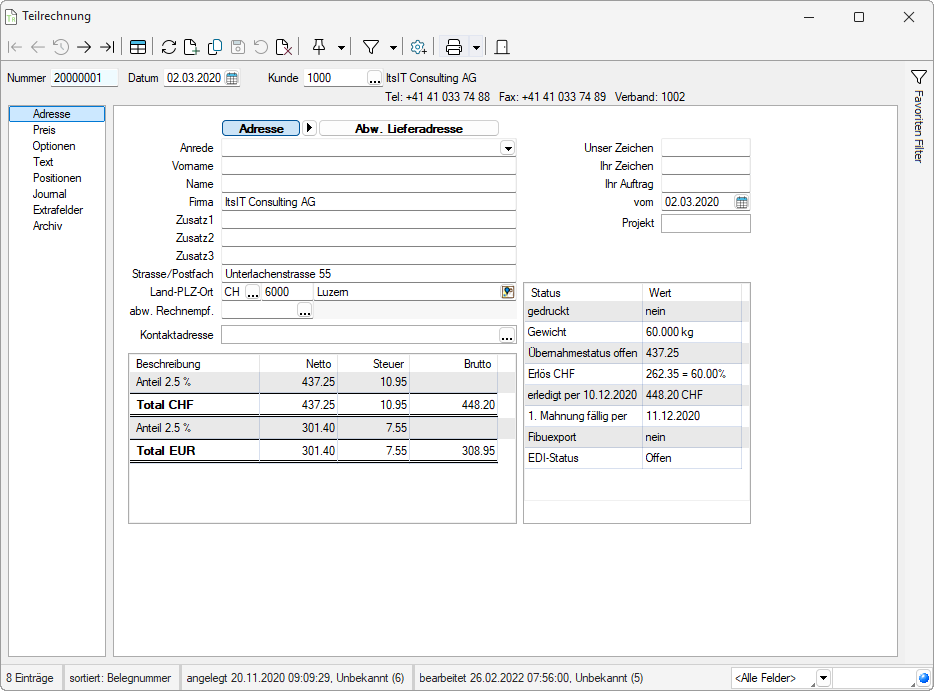934x691 pixels.
Task: Click the Projekt input field
Action: click(705, 224)
